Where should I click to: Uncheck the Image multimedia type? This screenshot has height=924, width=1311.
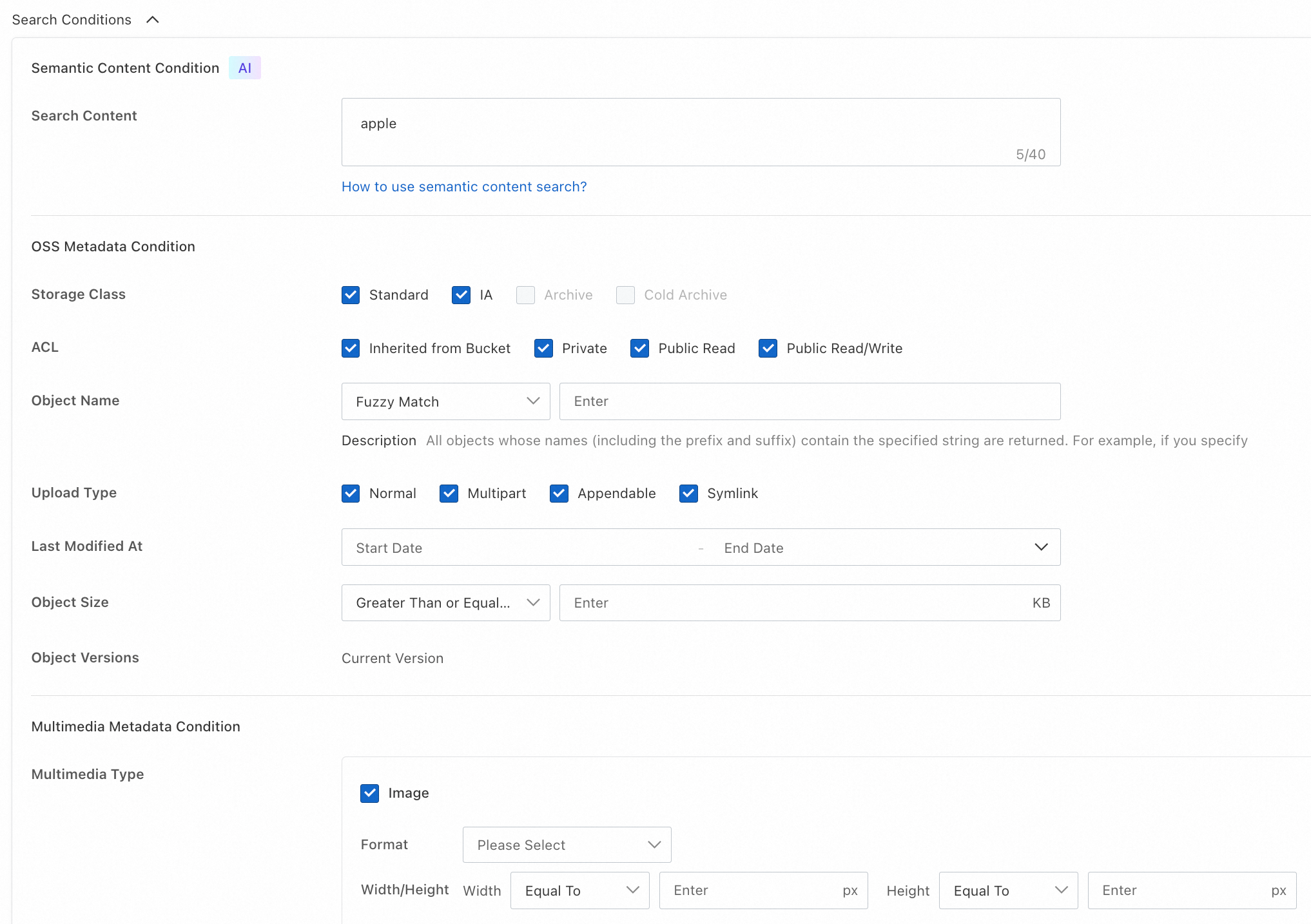(x=370, y=793)
